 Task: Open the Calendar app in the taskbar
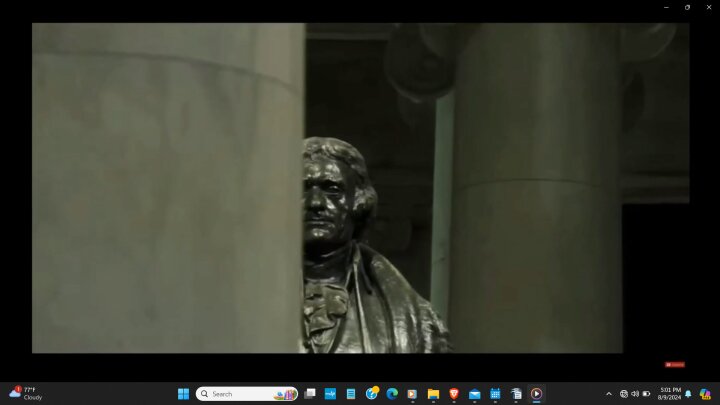[x=495, y=394]
